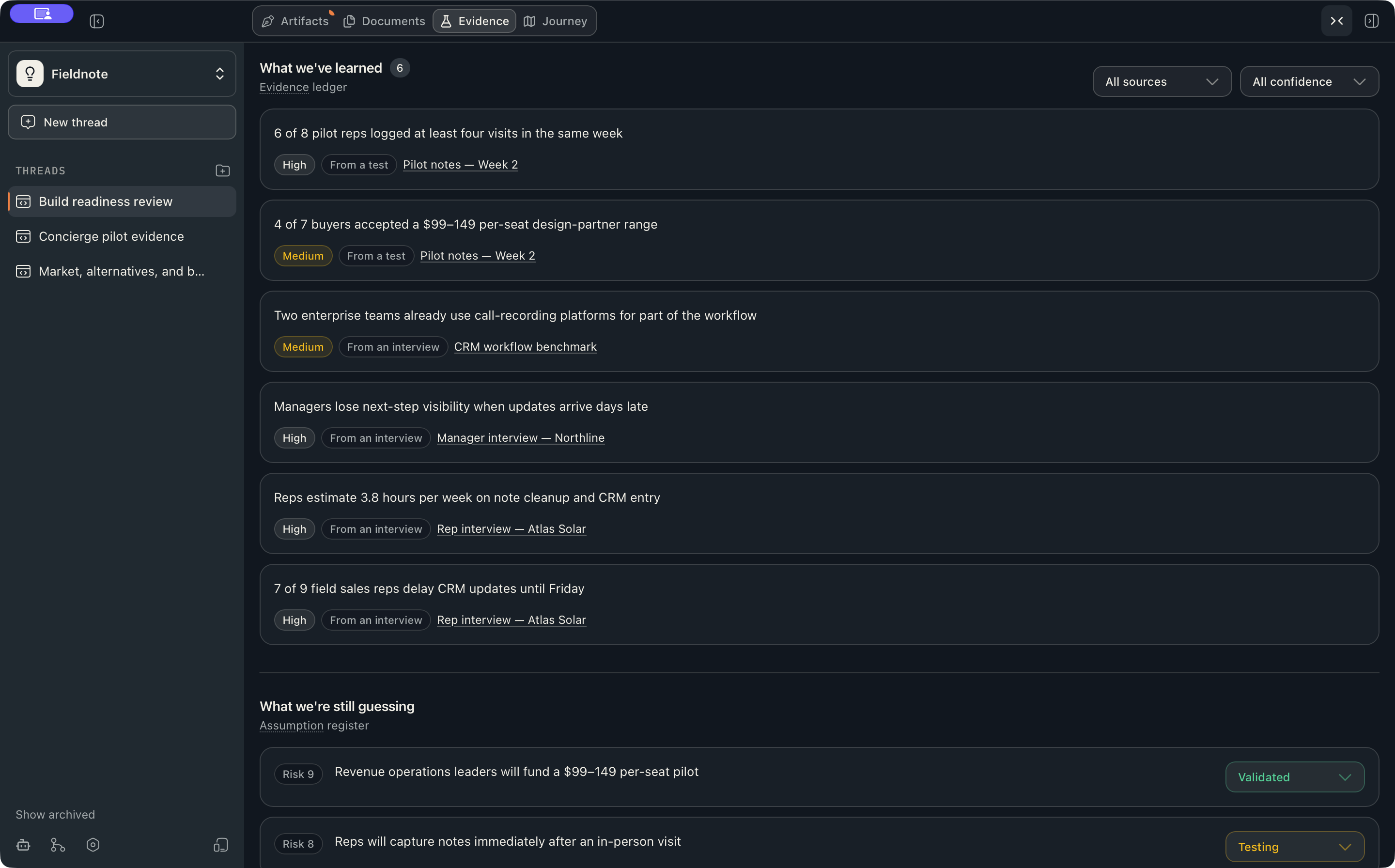The image size is (1395, 868).
Task: Click the THREADS section label
Action: (40, 170)
